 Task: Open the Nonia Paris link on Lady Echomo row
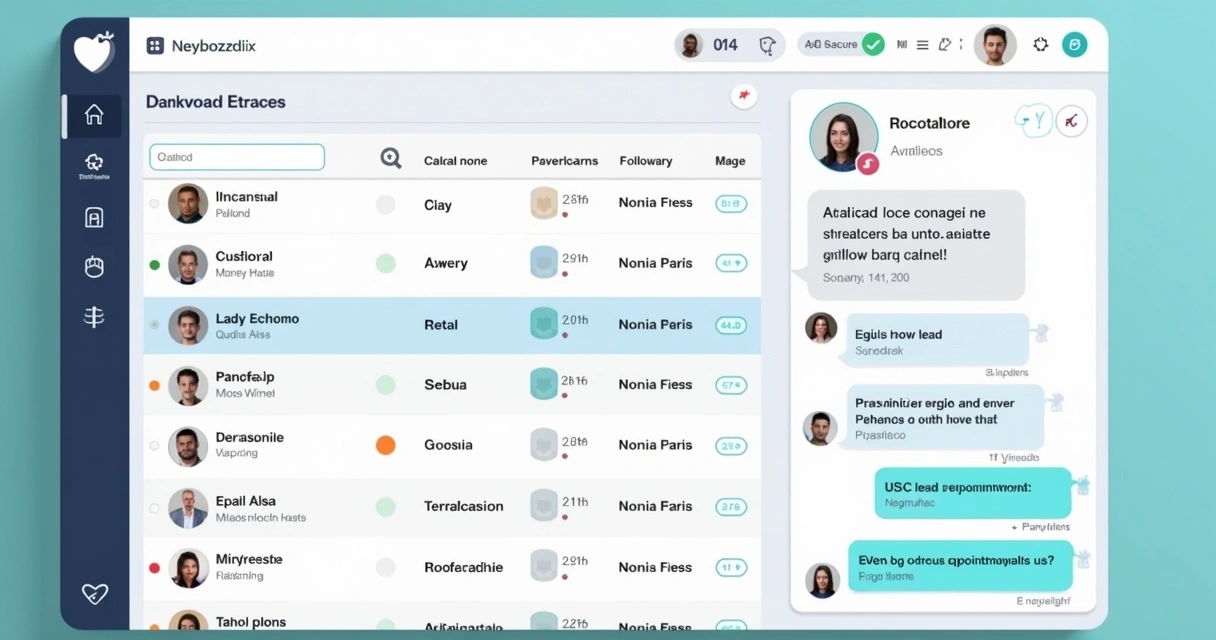pyautogui.click(x=654, y=324)
